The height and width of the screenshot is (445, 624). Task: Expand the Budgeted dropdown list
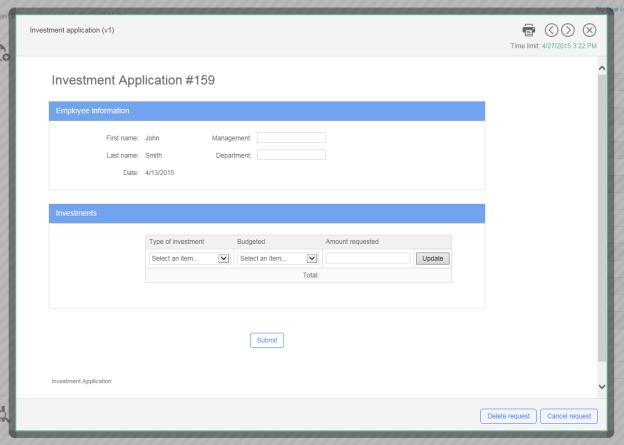point(277,258)
